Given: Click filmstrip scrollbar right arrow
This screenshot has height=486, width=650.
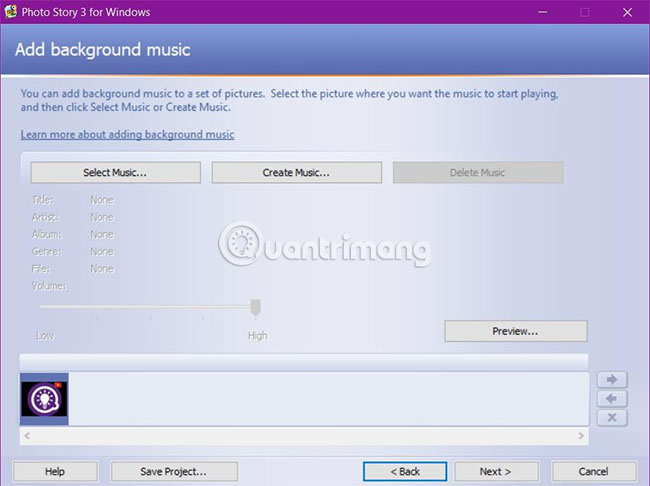Looking at the screenshot, I should pos(581,436).
